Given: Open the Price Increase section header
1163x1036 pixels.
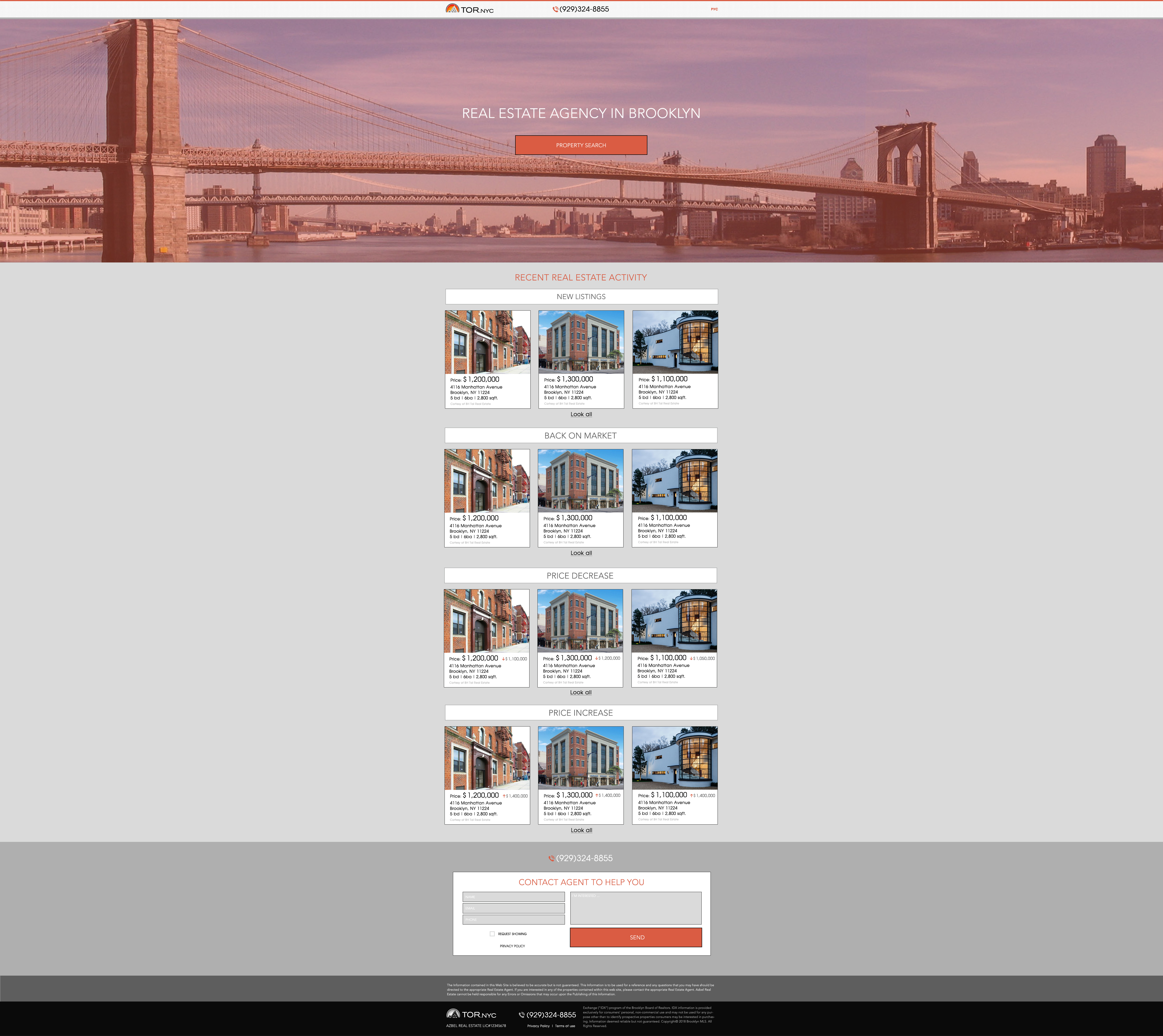Looking at the screenshot, I should (x=581, y=713).
